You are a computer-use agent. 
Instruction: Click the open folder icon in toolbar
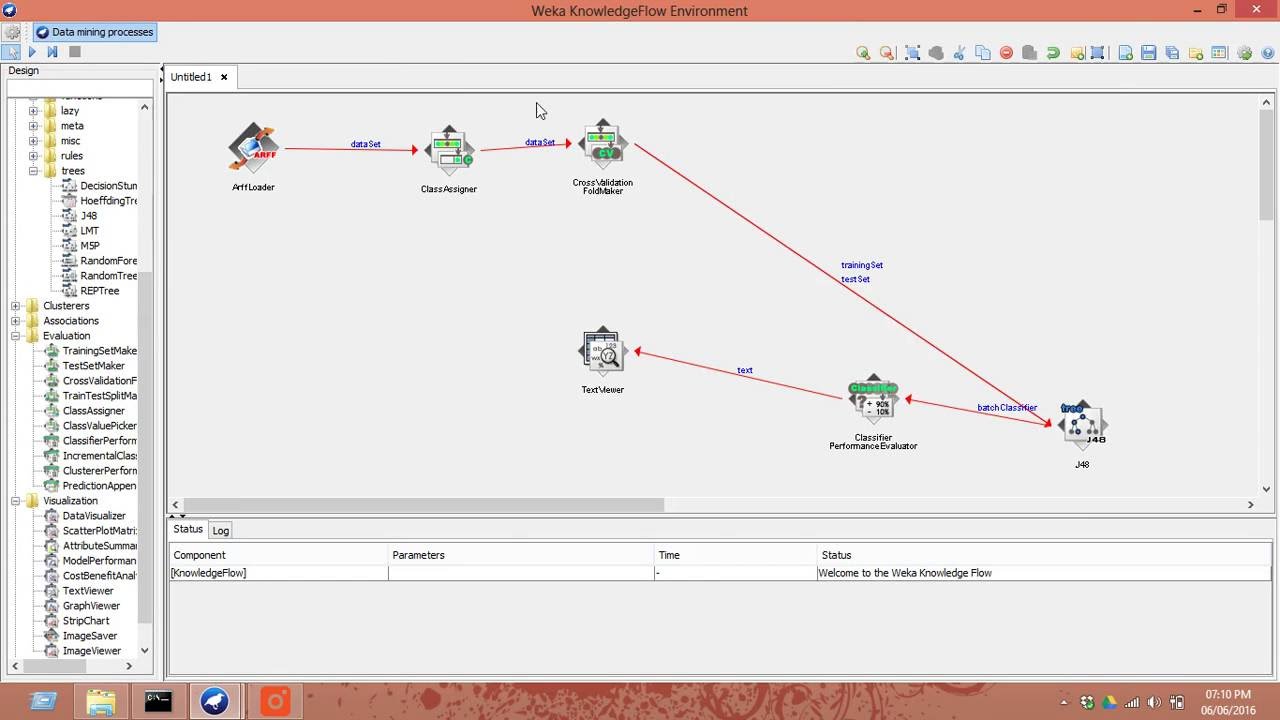1195,53
